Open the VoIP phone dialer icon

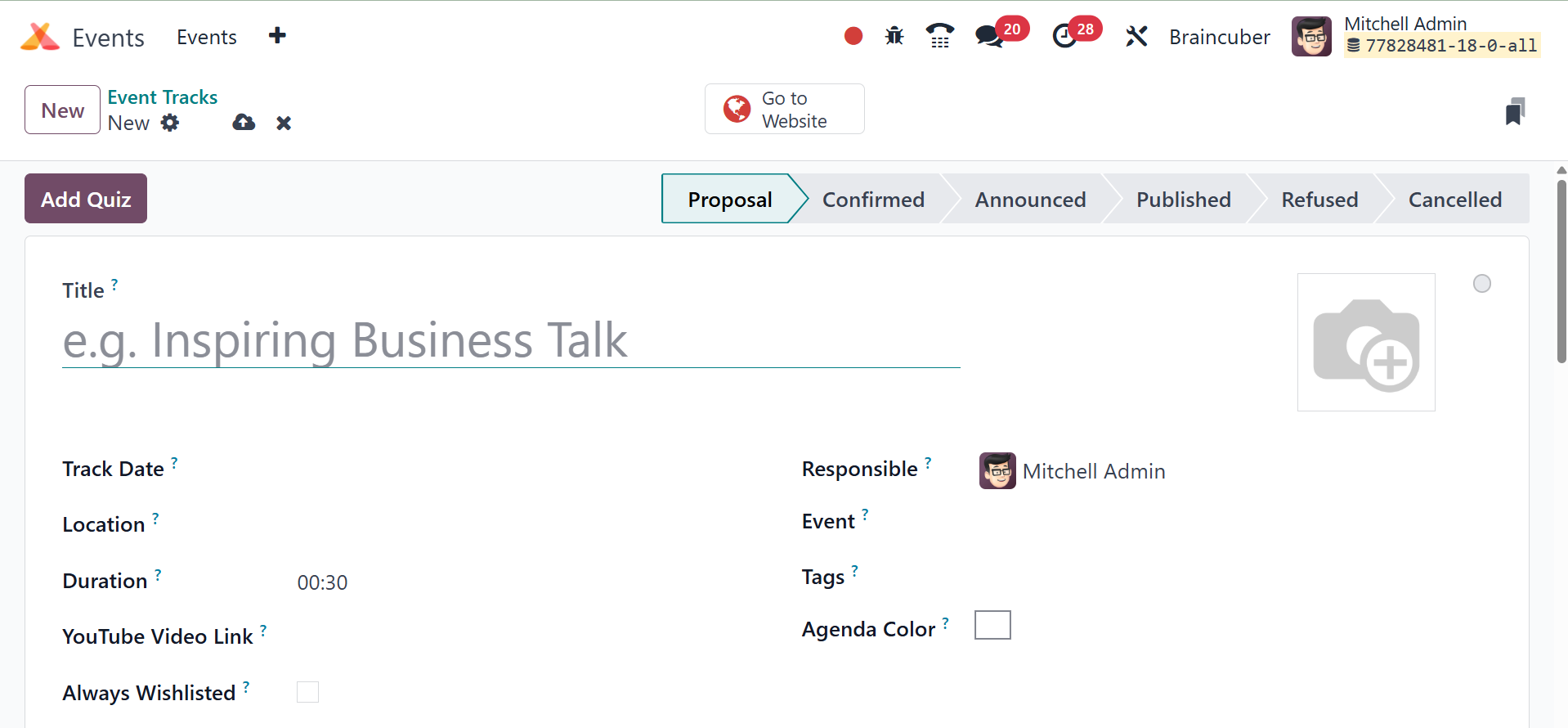940,36
